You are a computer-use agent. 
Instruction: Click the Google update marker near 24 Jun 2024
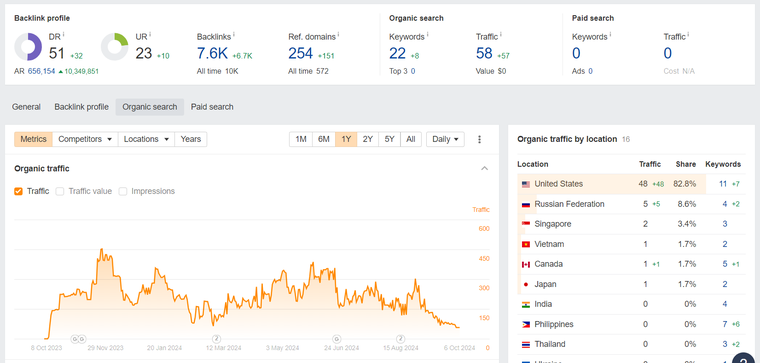(x=336, y=338)
